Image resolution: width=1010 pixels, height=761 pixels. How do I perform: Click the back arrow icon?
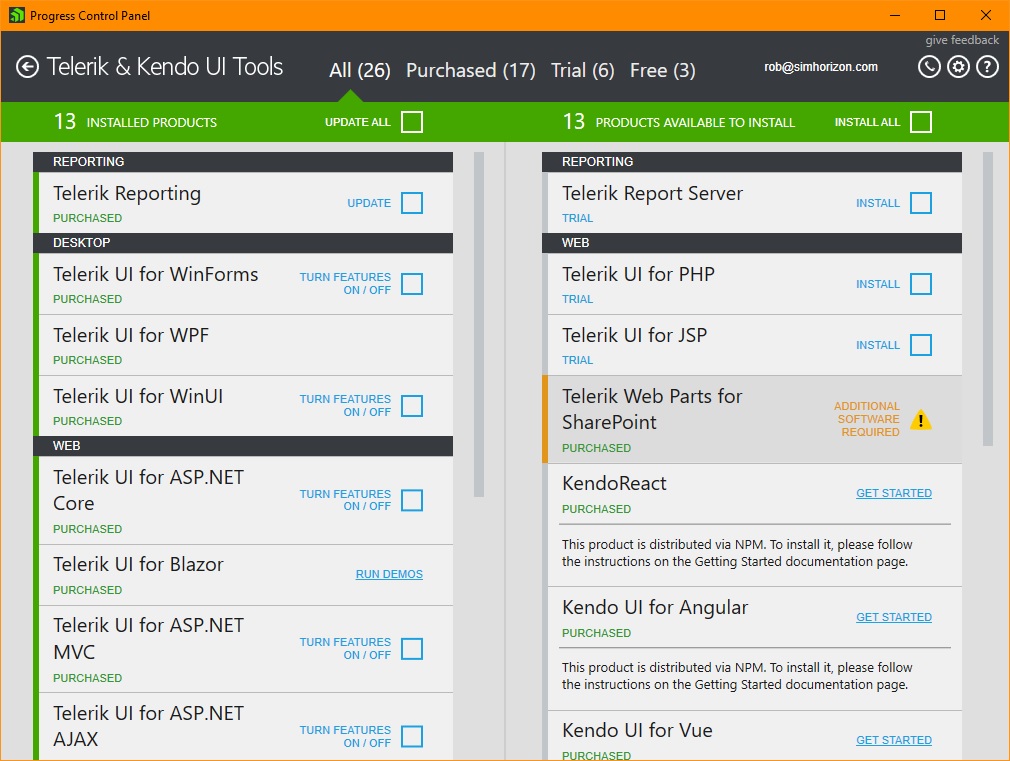(27, 67)
